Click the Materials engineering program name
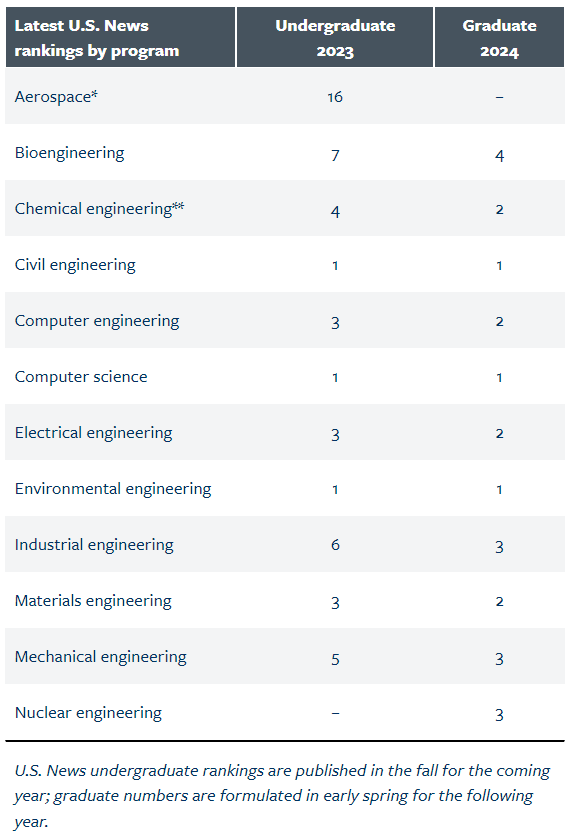573x836 pixels. pos(93,601)
